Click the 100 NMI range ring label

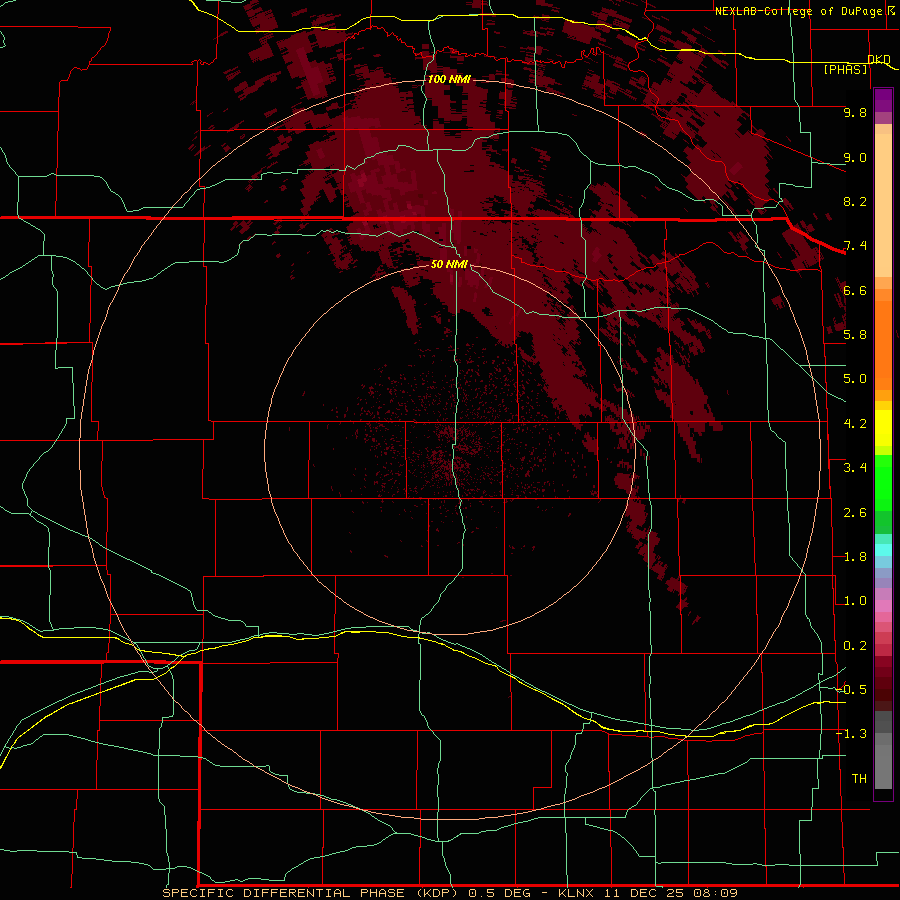[449, 79]
